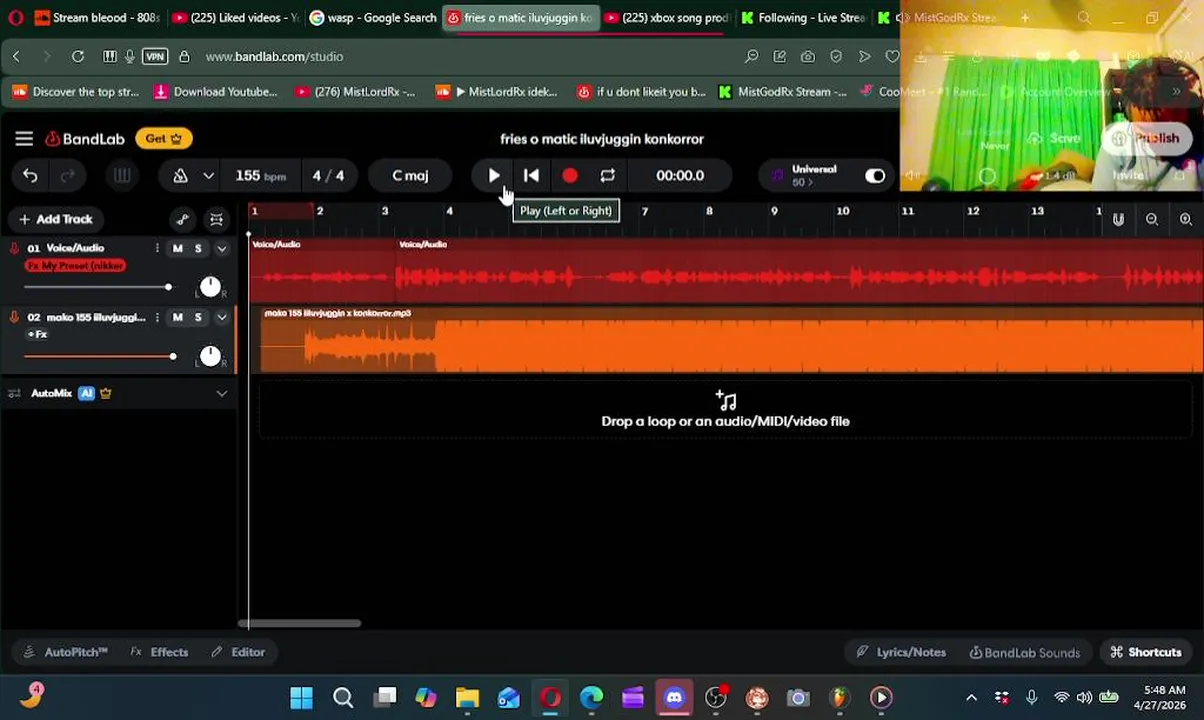Viewport: 1204px width, 720px height.
Task: Return playhead to the beginning
Action: pyautogui.click(x=531, y=176)
